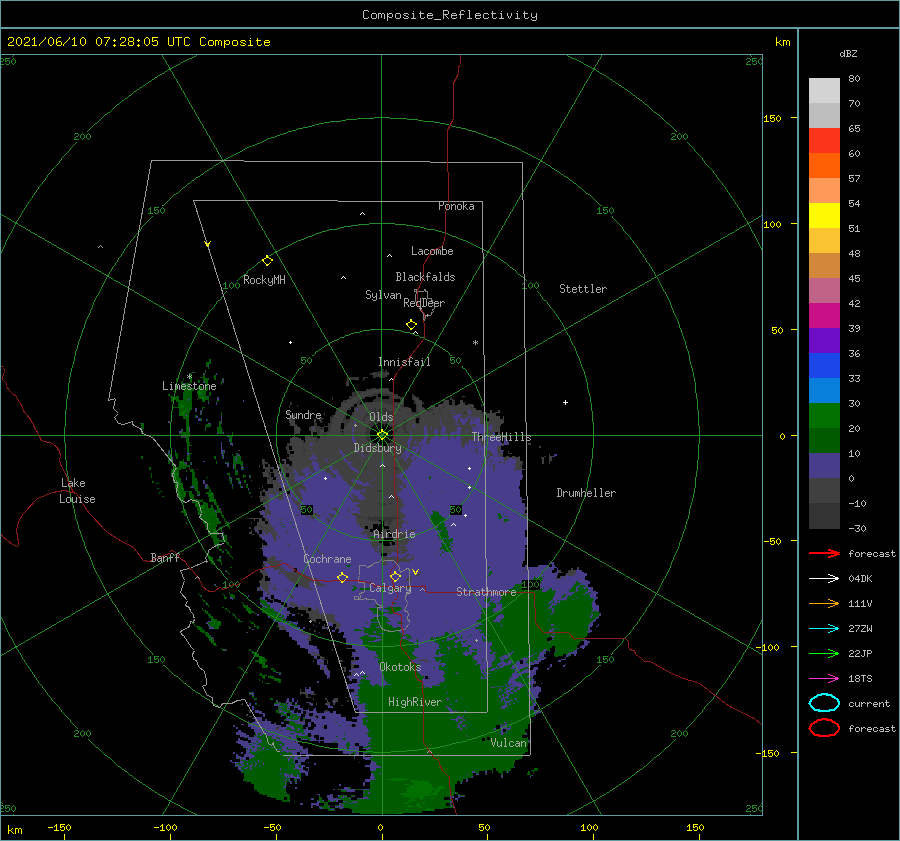
Task: Click the yellow diamond marker near RockyMH
Action: [x=267, y=261]
